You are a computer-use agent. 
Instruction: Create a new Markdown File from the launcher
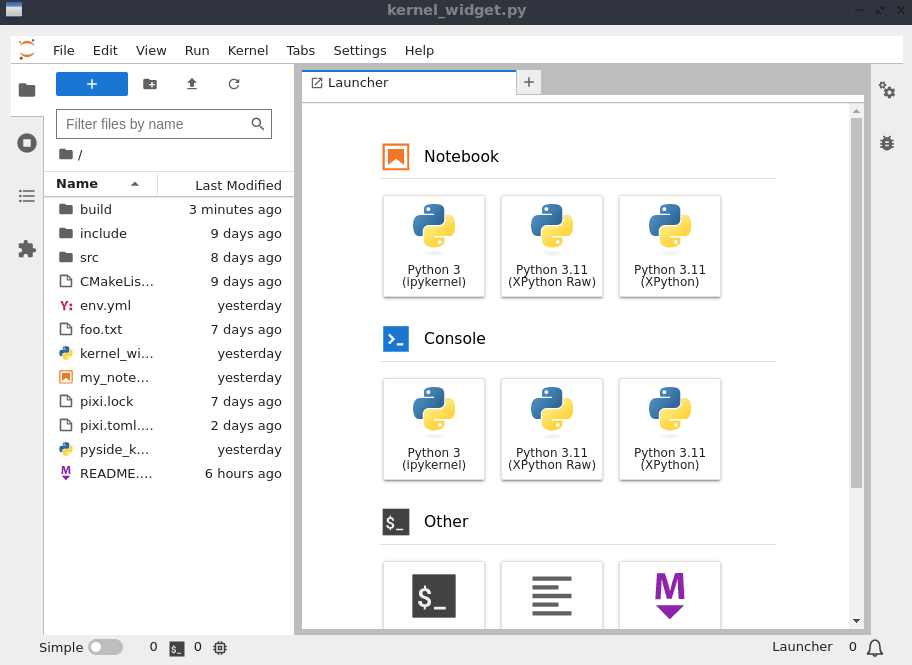670,595
